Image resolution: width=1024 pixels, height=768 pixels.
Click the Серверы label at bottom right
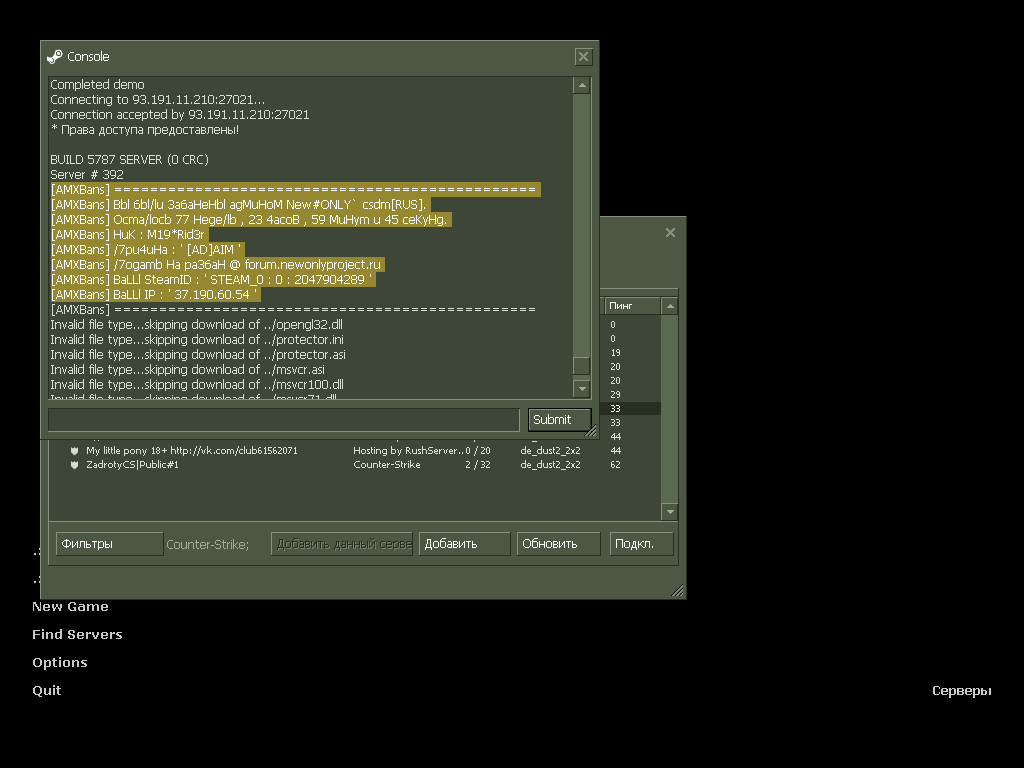(961, 691)
